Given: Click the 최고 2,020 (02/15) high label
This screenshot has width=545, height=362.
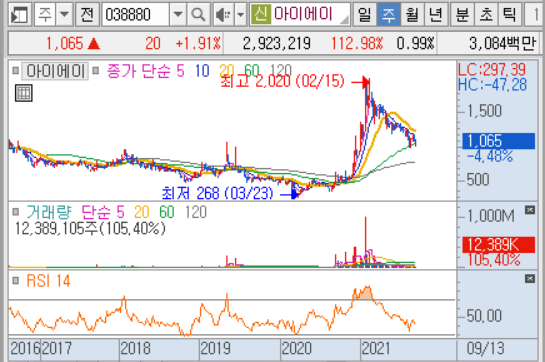Looking at the screenshot, I should (x=282, y=82).
